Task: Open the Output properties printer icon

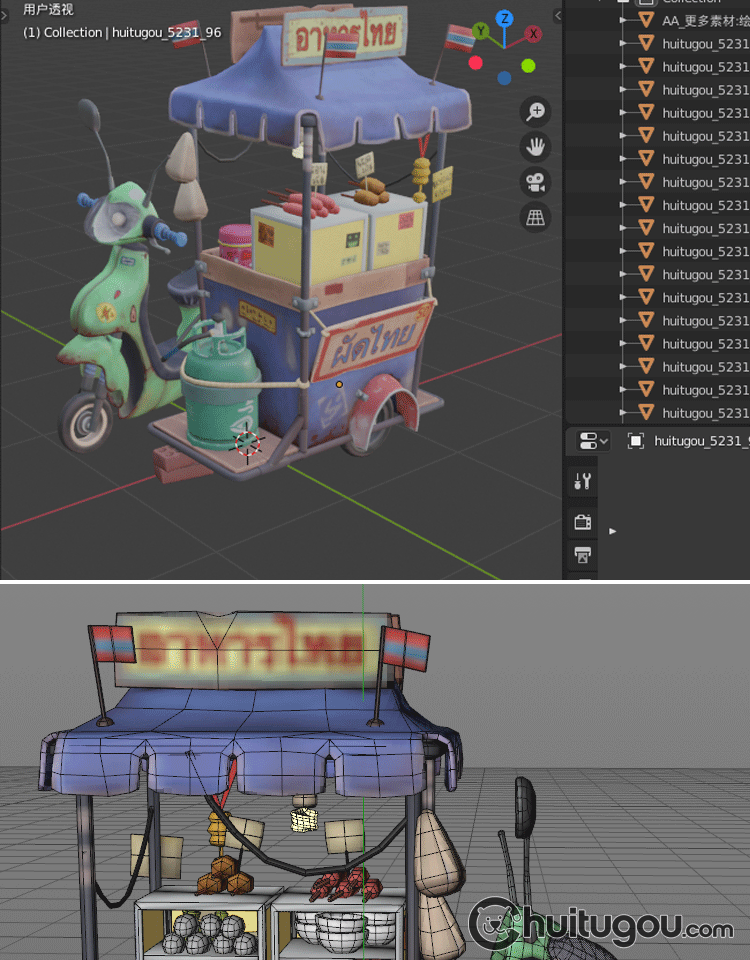Action: pos(582,554)
